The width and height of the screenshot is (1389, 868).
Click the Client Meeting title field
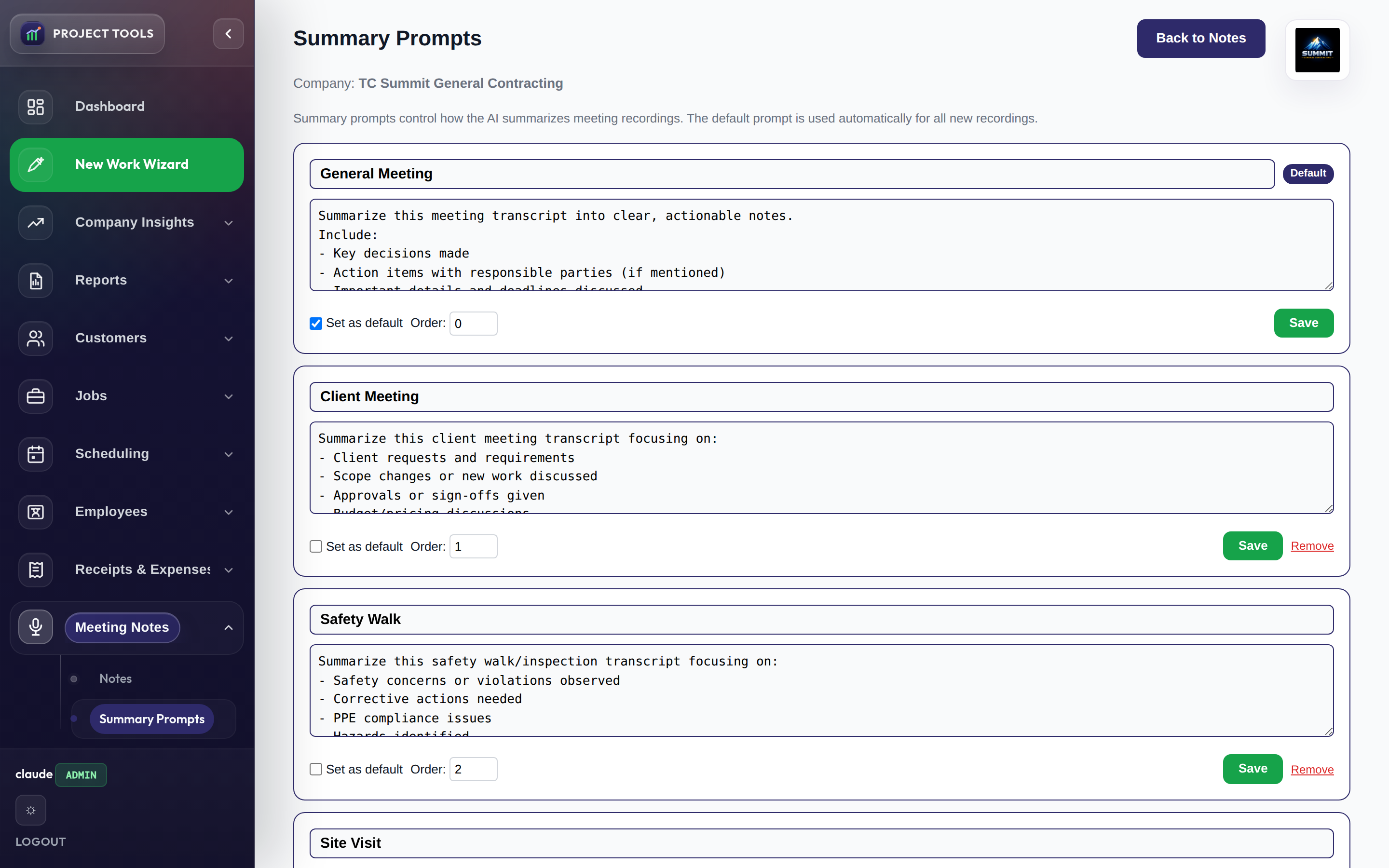pos(821,397)
